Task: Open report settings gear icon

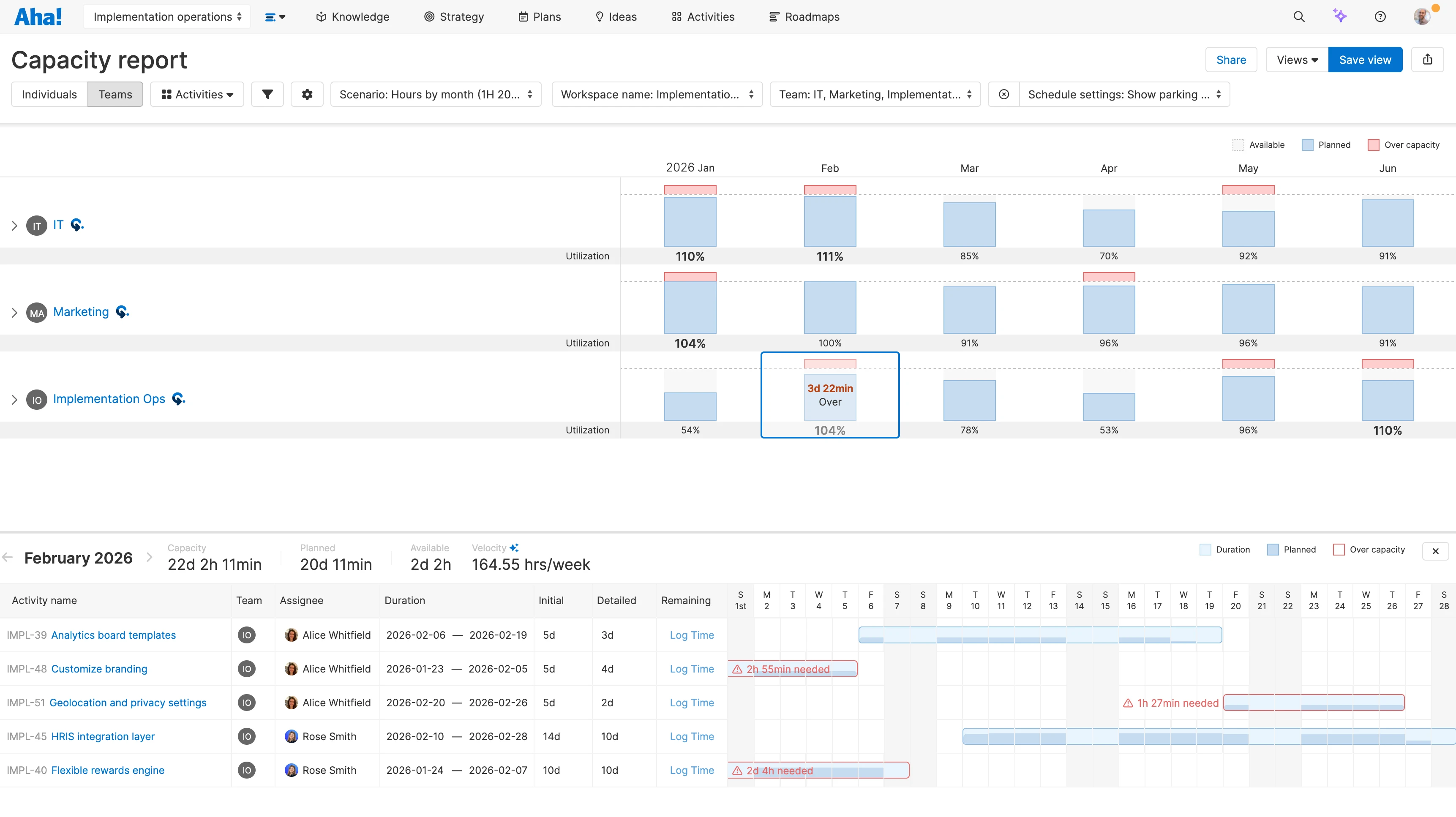Action: pyautogui.click(x=307, y=94)
